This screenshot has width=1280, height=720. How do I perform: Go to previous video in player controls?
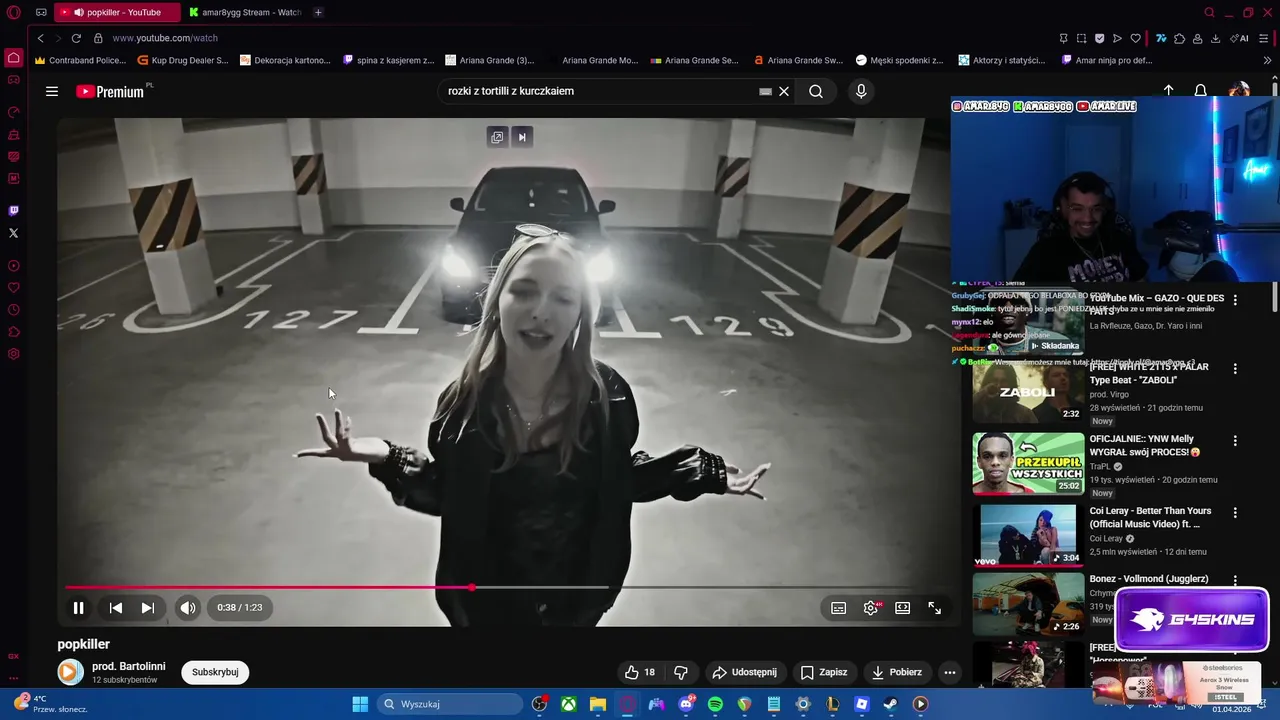tap(116, 608)
